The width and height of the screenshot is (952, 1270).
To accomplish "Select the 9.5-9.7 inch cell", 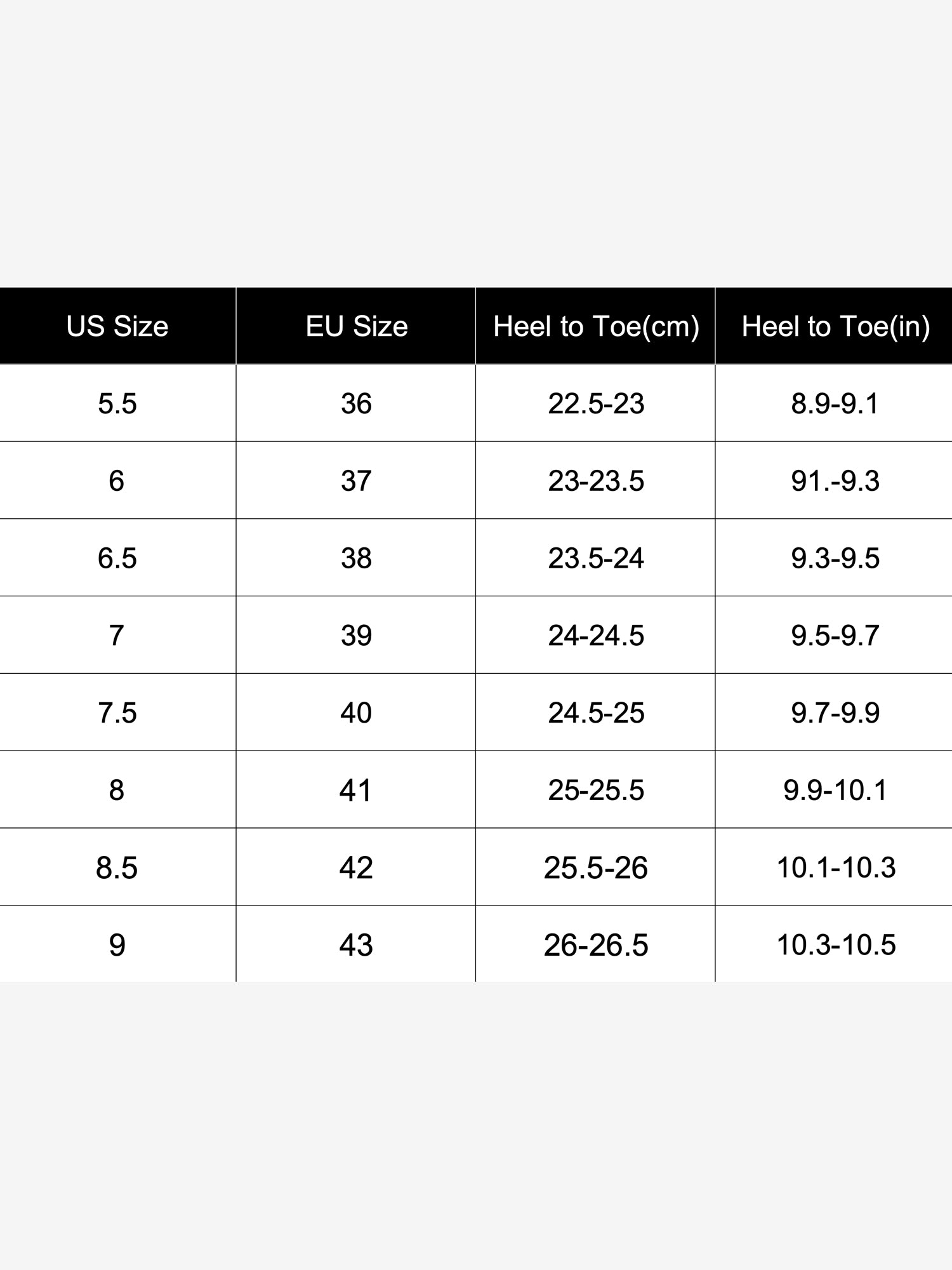I will tap(835, 635).
